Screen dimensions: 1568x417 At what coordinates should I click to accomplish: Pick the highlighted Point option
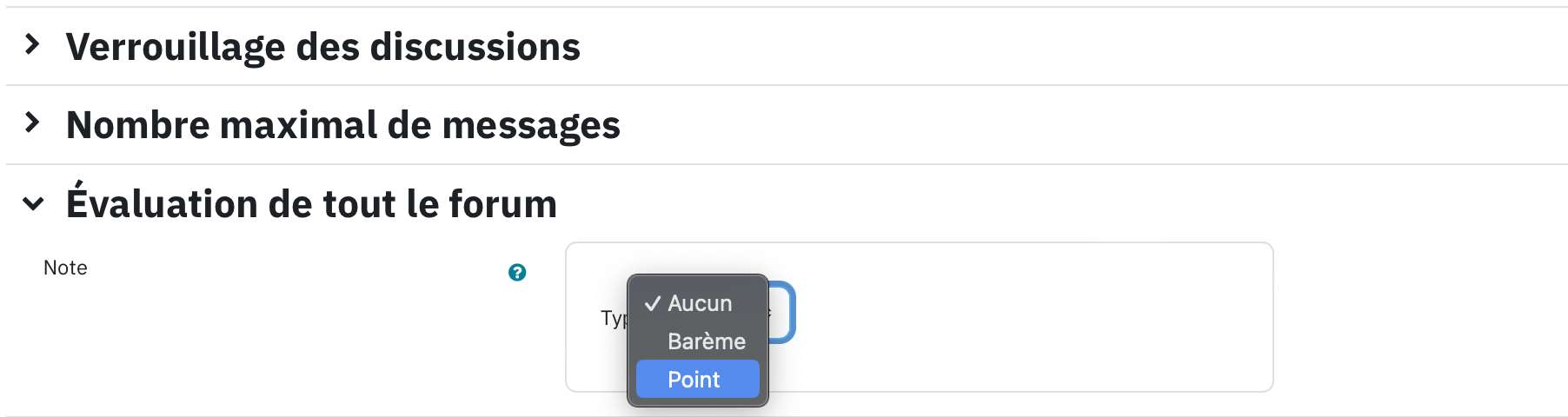pyautogui.click(x=697, y=380)
